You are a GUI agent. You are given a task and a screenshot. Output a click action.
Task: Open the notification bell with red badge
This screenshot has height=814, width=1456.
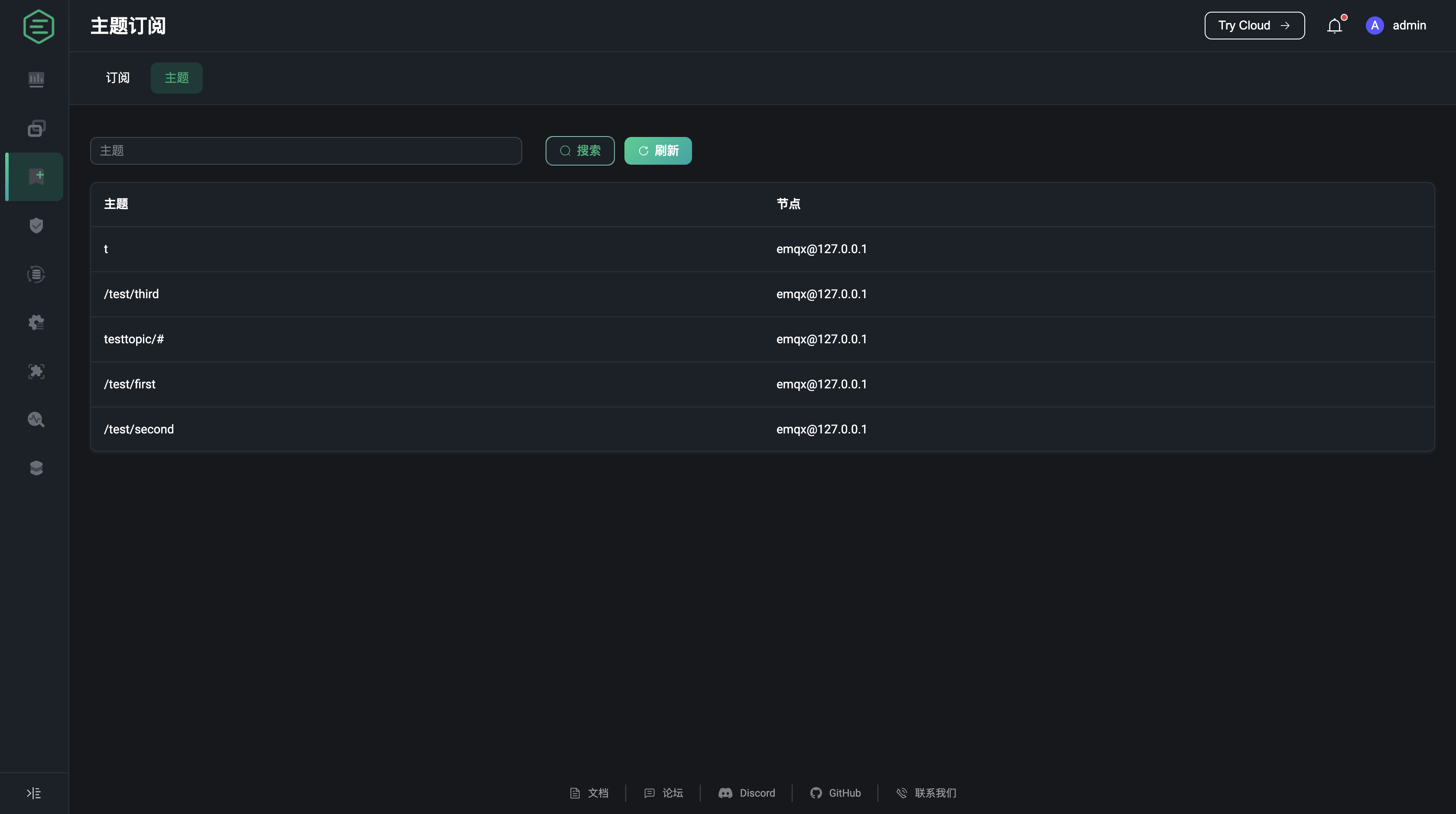[x=1335, y=26]
